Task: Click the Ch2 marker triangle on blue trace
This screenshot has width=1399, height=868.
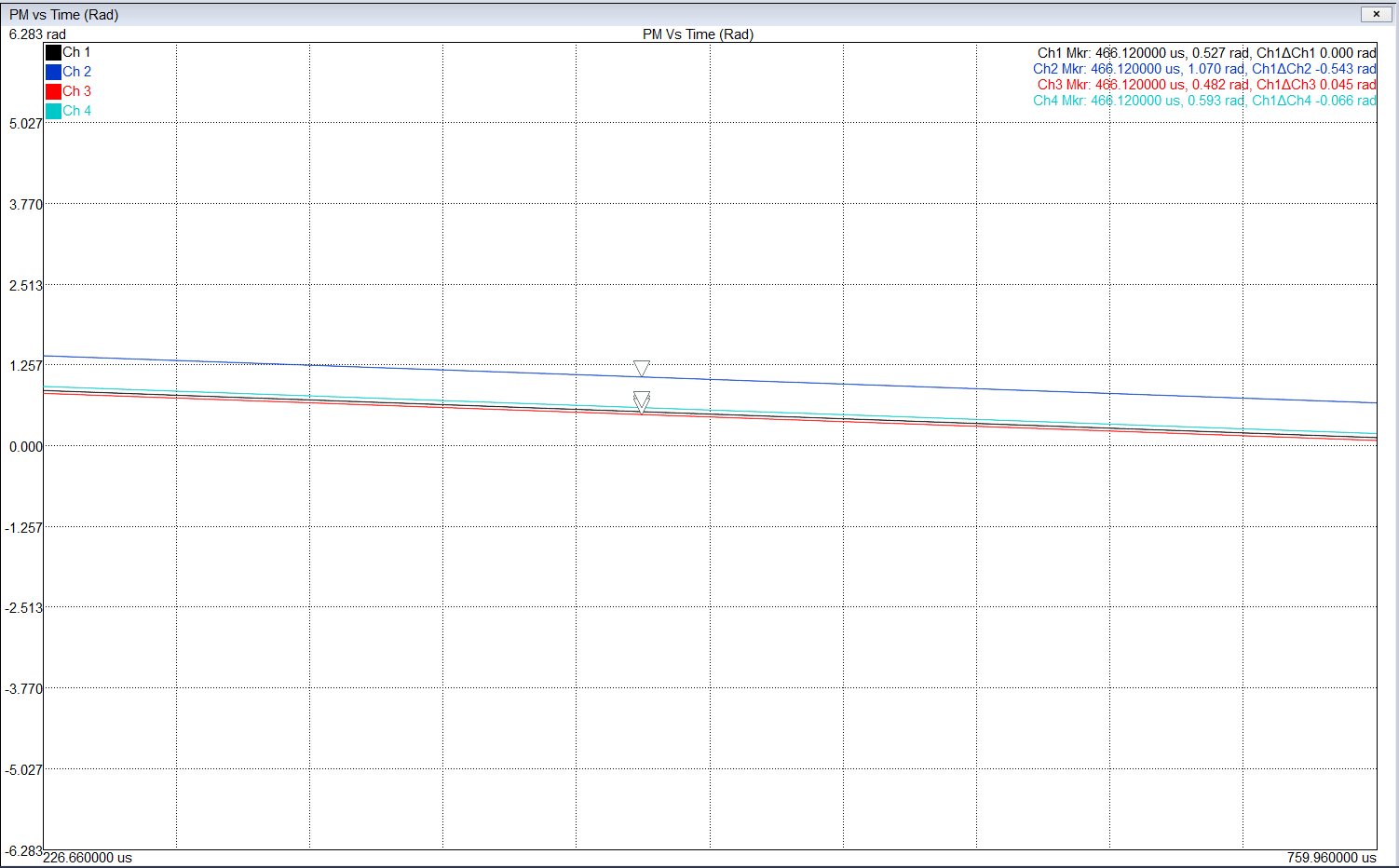Action: pos(642,368)
